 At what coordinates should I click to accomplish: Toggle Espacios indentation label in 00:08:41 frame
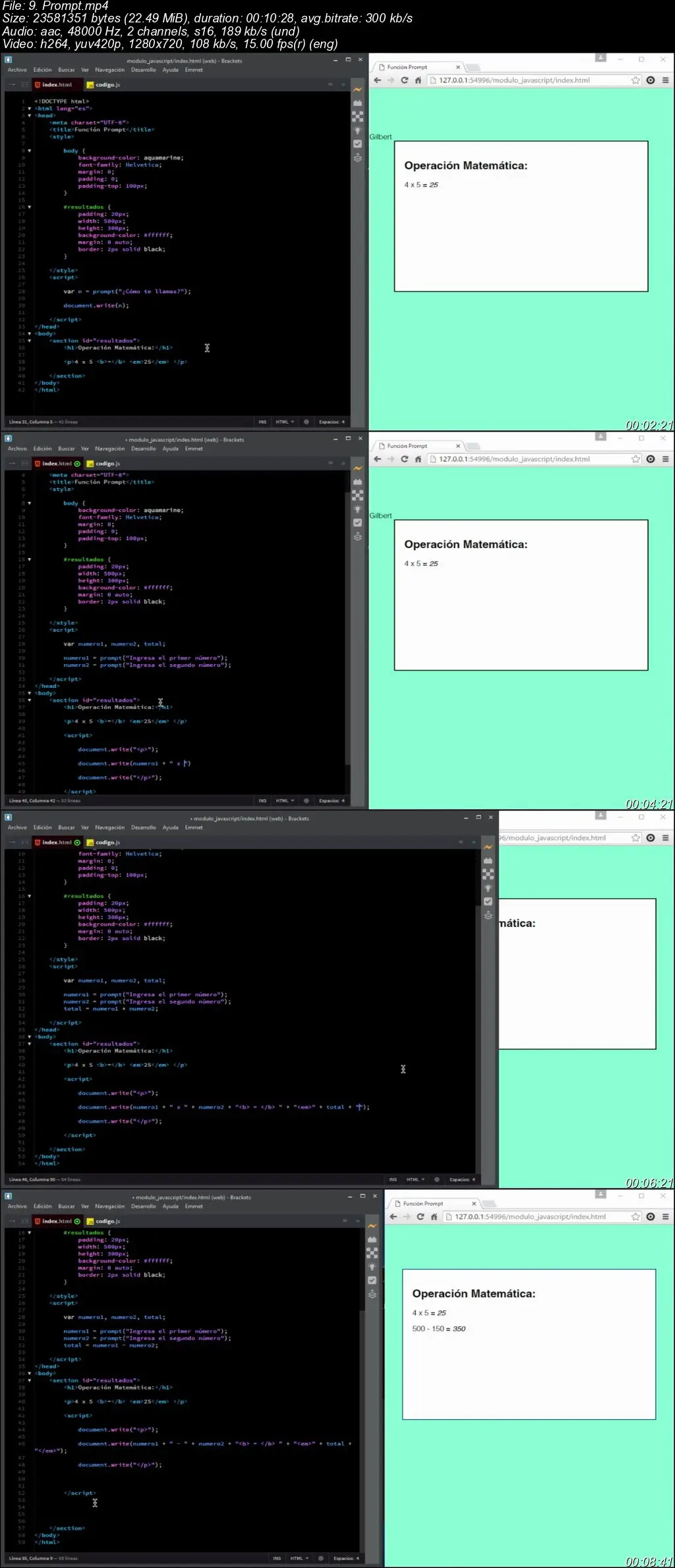click(x=347, y=1558)
